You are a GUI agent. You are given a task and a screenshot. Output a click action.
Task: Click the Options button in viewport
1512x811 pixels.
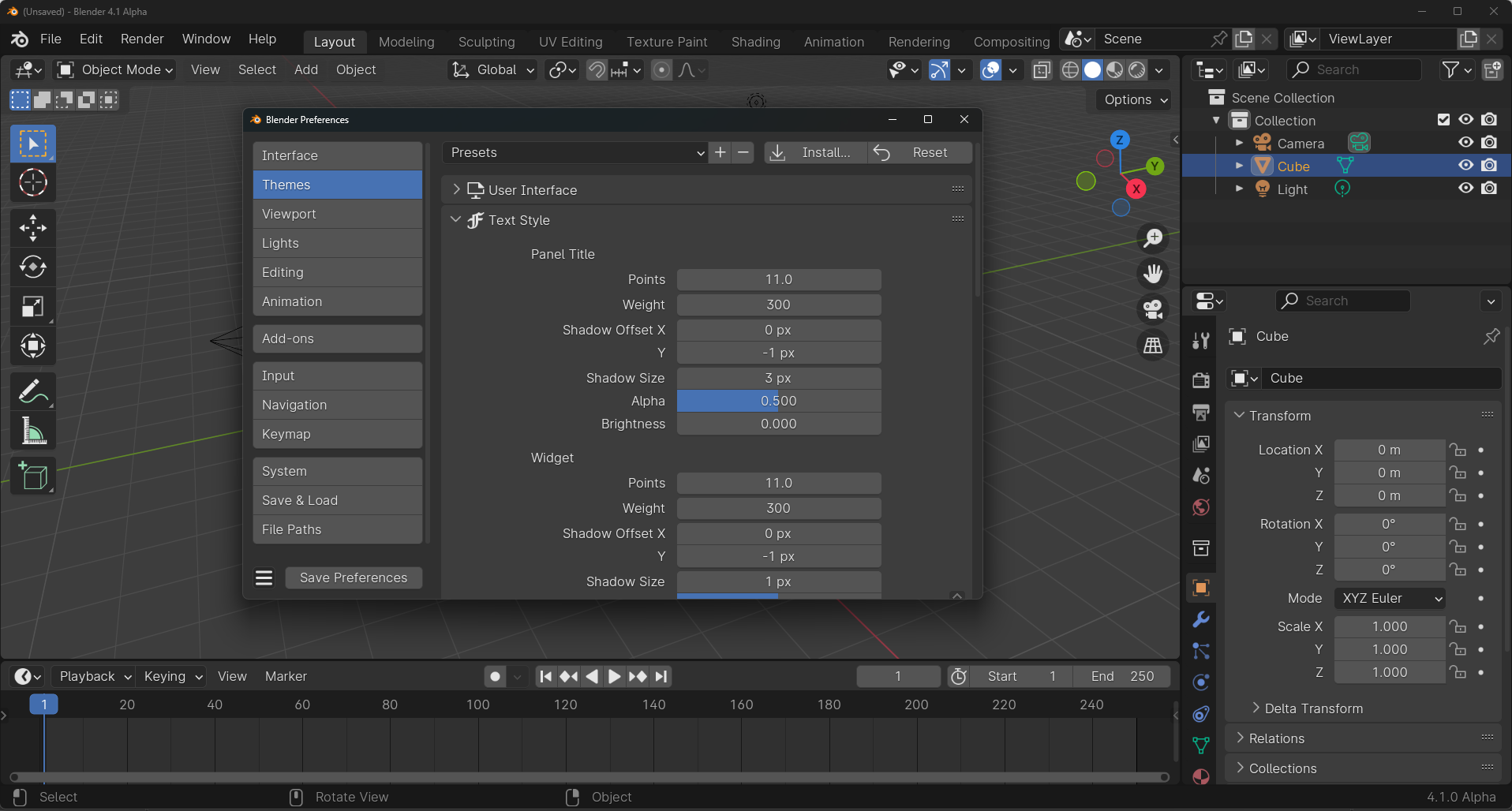coord(1135,99)
